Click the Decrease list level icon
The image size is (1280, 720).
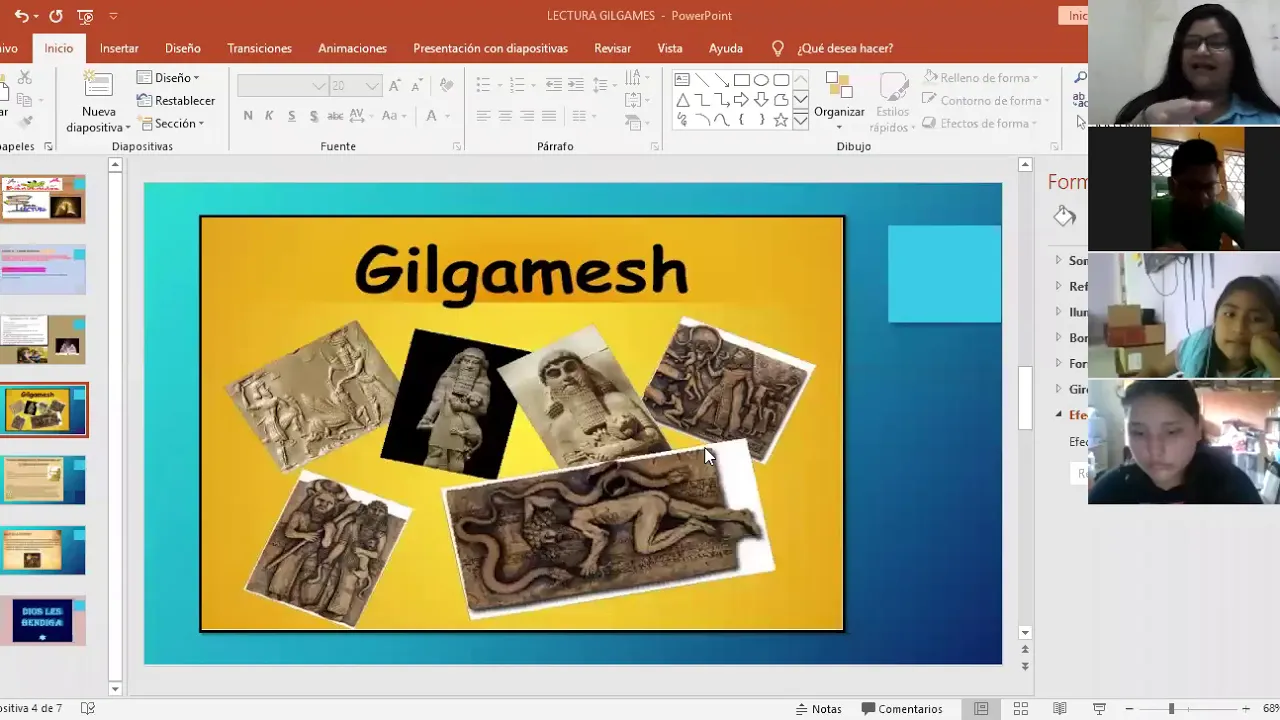pyautogui.click(x=554, y=85)
